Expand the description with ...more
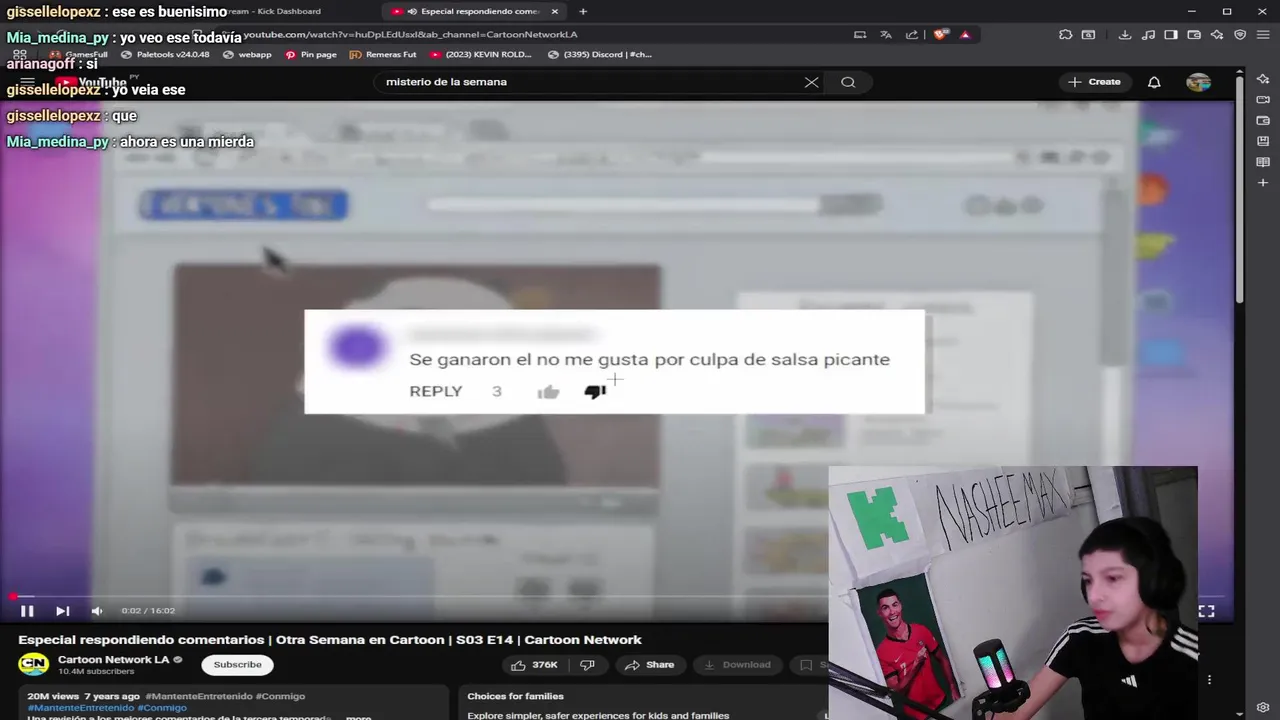 tap(358, 717)
